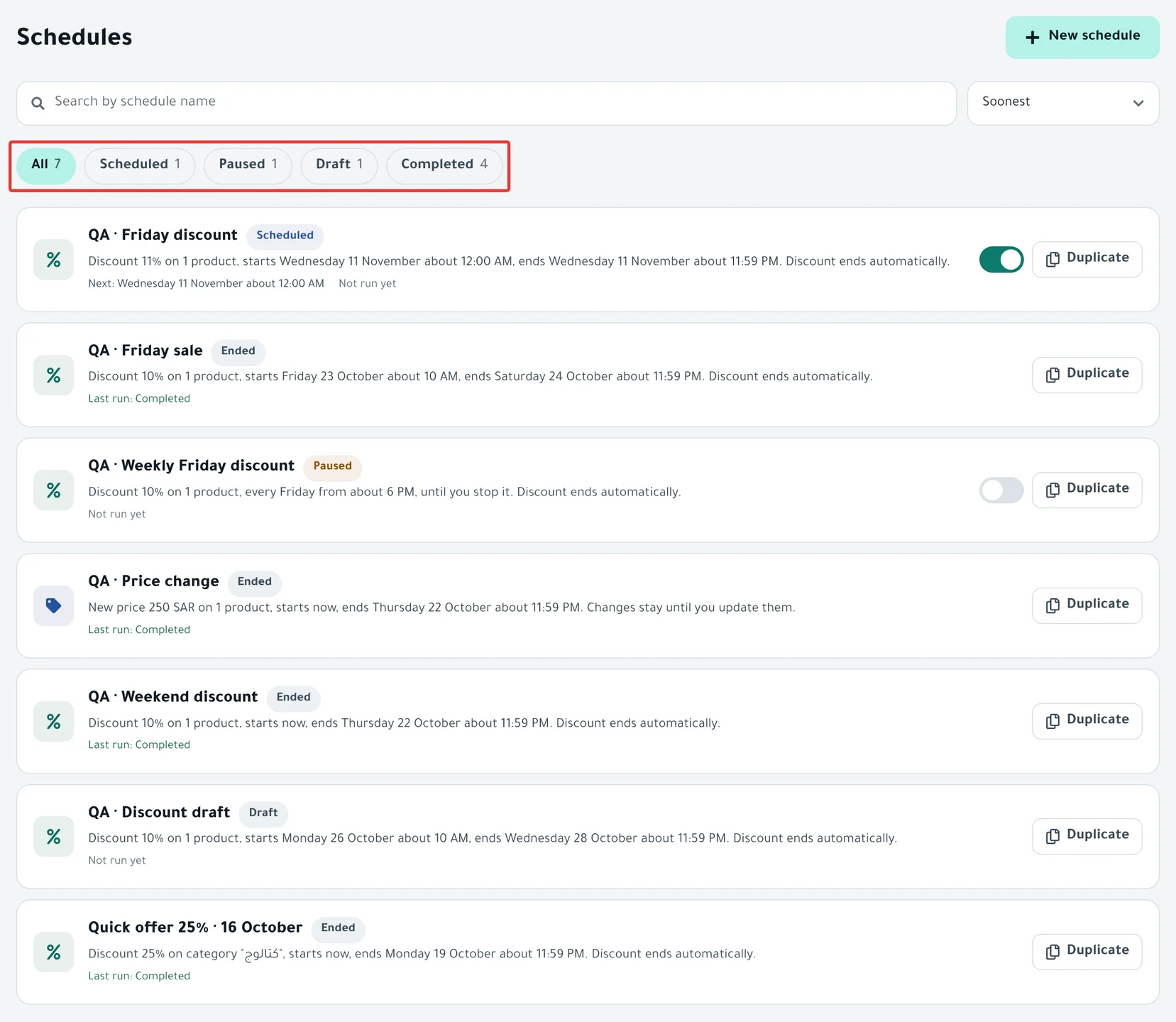Open the QA · Weekend discount title
The width and height of the screenshot is (1176, 1022).
tap(172, 697)
